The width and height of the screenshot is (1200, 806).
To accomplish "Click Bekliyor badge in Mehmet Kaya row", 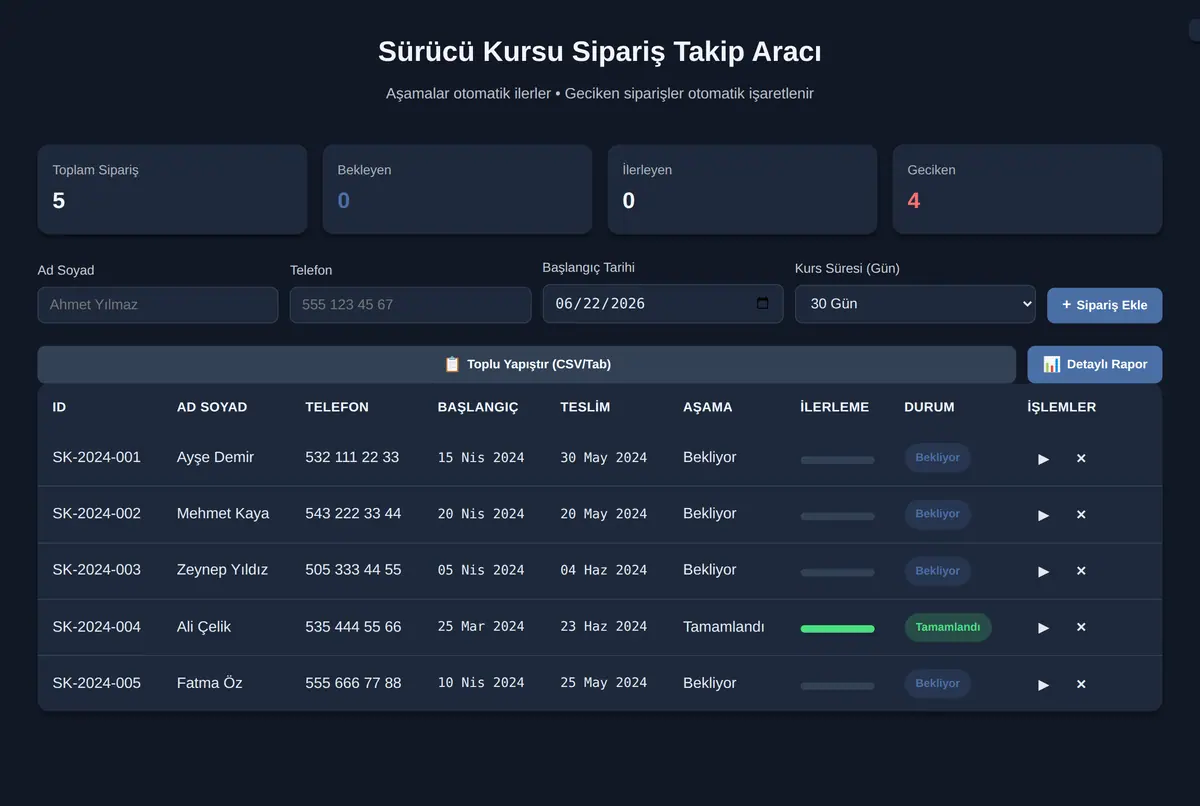I will click(x=938, y=514).
